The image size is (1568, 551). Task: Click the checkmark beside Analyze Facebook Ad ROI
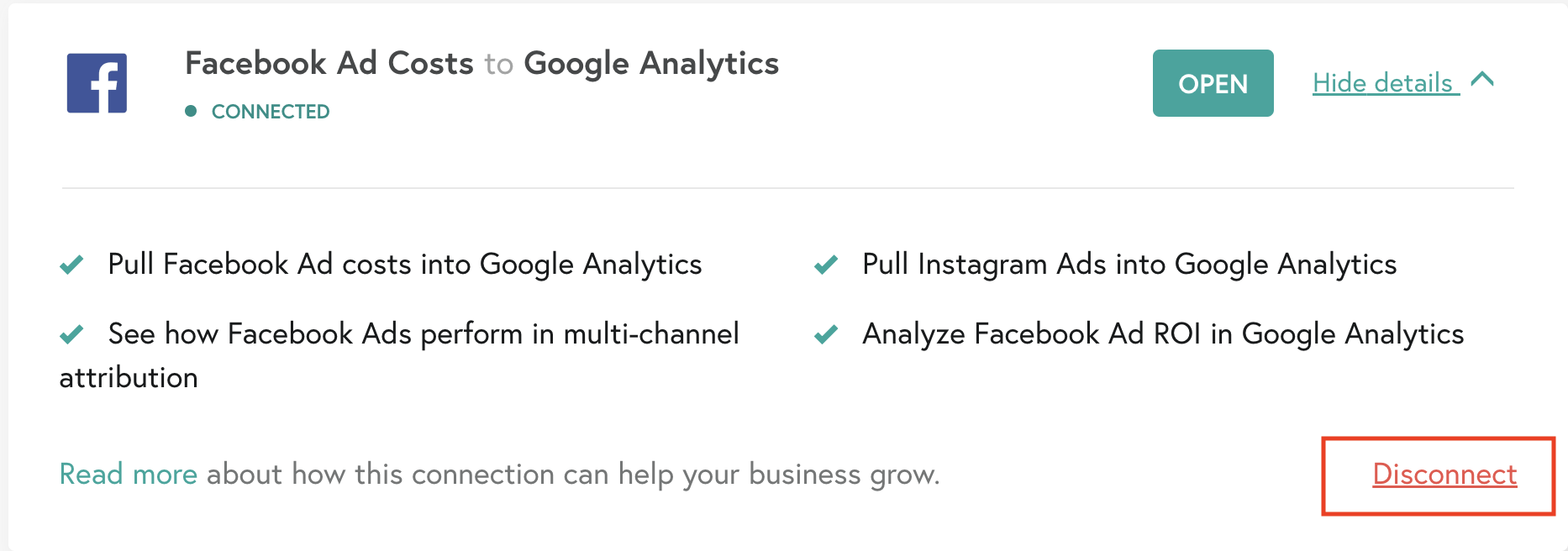click(x=826, y=334)
